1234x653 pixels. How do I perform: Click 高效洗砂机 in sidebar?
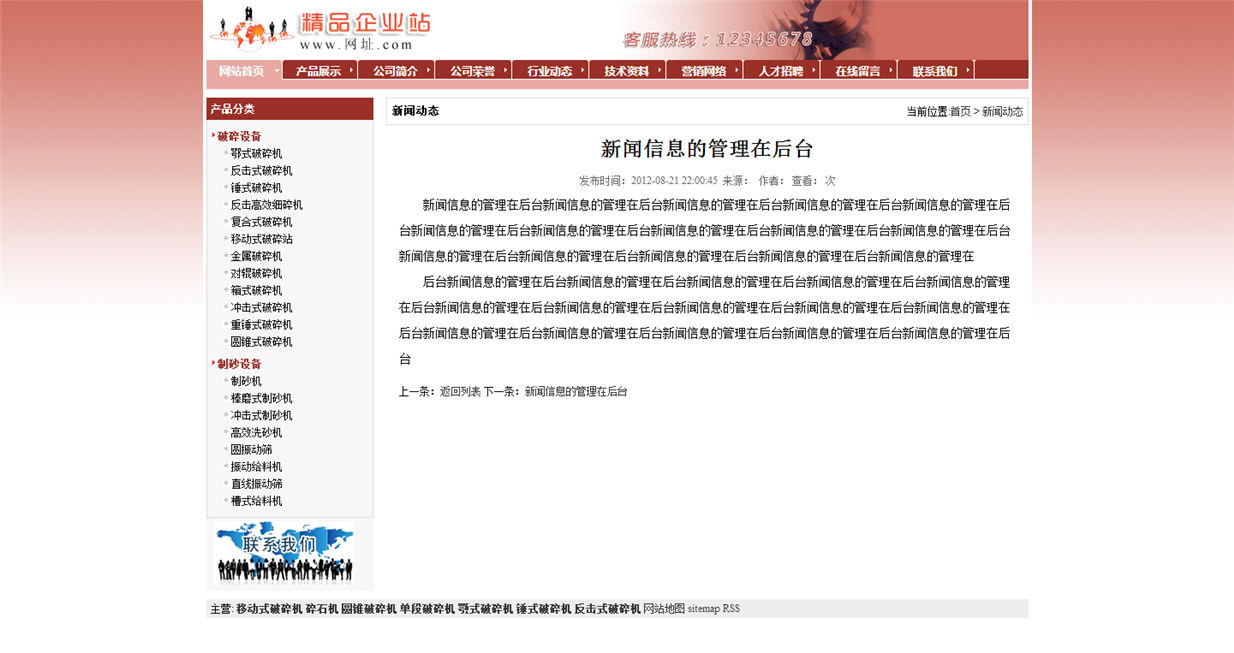tap(256, 432)
